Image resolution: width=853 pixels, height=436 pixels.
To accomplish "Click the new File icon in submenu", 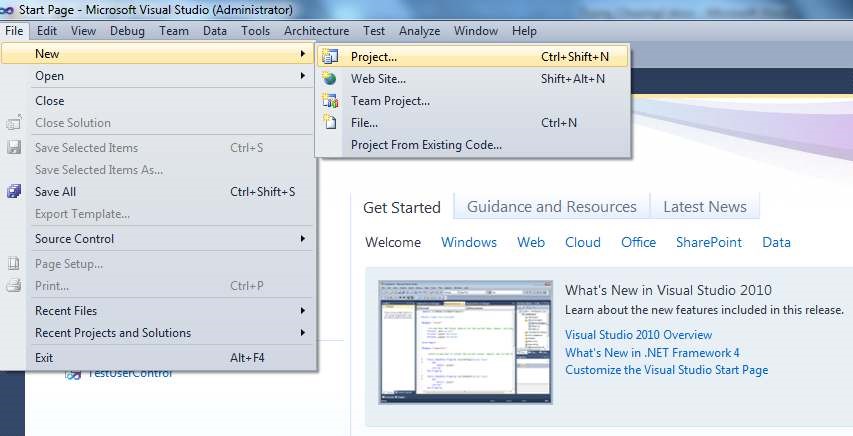I will pos(330,123).
